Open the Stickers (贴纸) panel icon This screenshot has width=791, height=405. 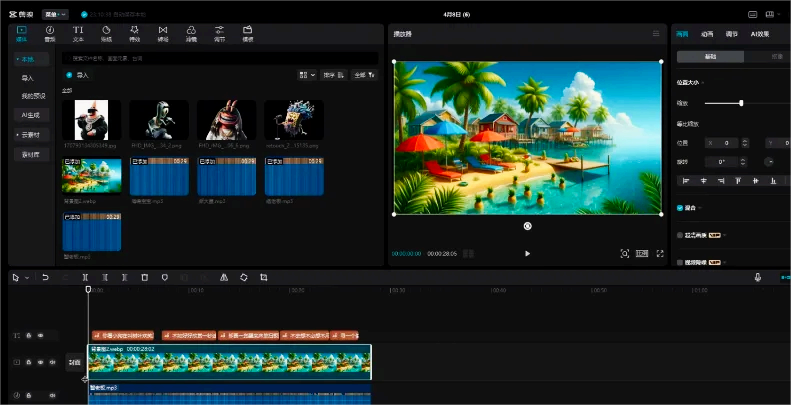click(x=106, y=33)
